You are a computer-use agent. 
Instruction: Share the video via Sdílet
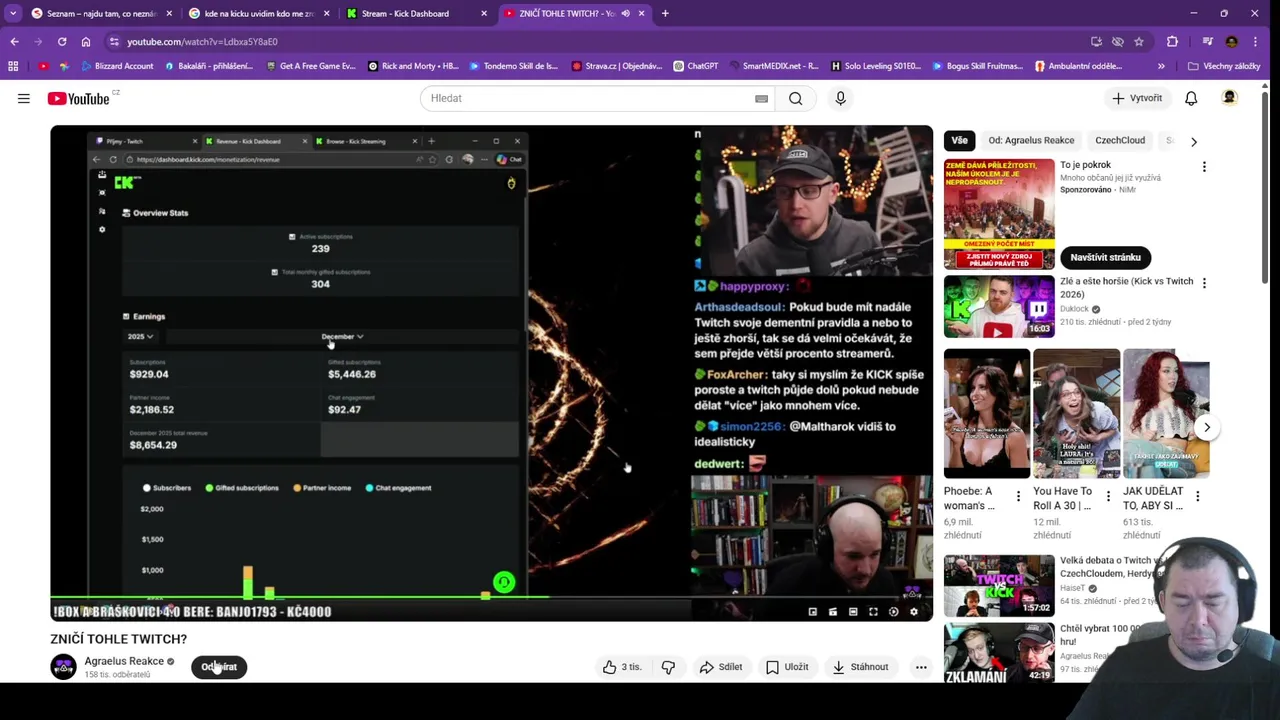(x=721, y=667)
